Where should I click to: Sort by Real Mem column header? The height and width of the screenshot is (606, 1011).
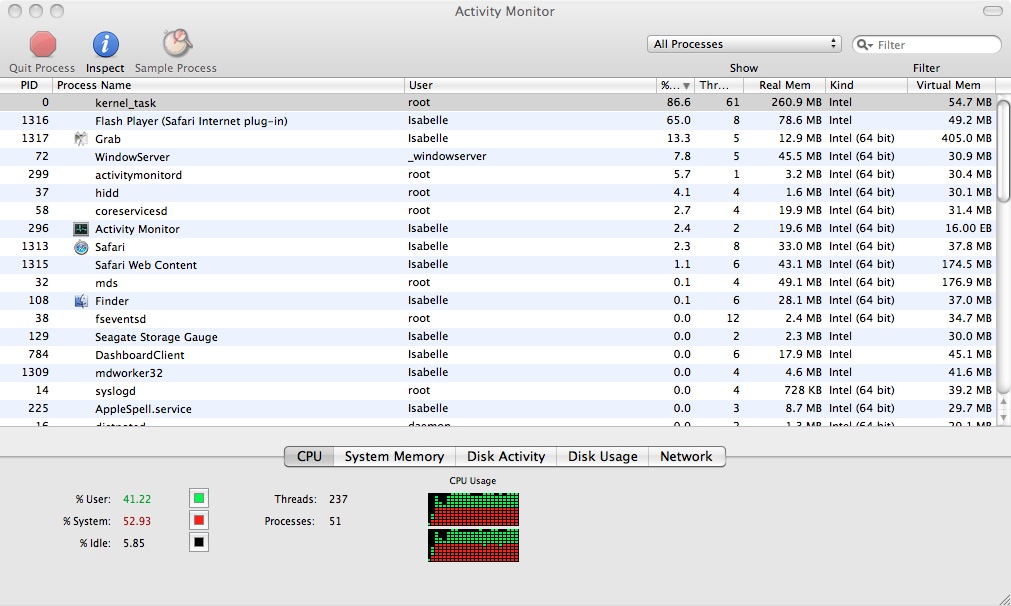tap(784, 85)
